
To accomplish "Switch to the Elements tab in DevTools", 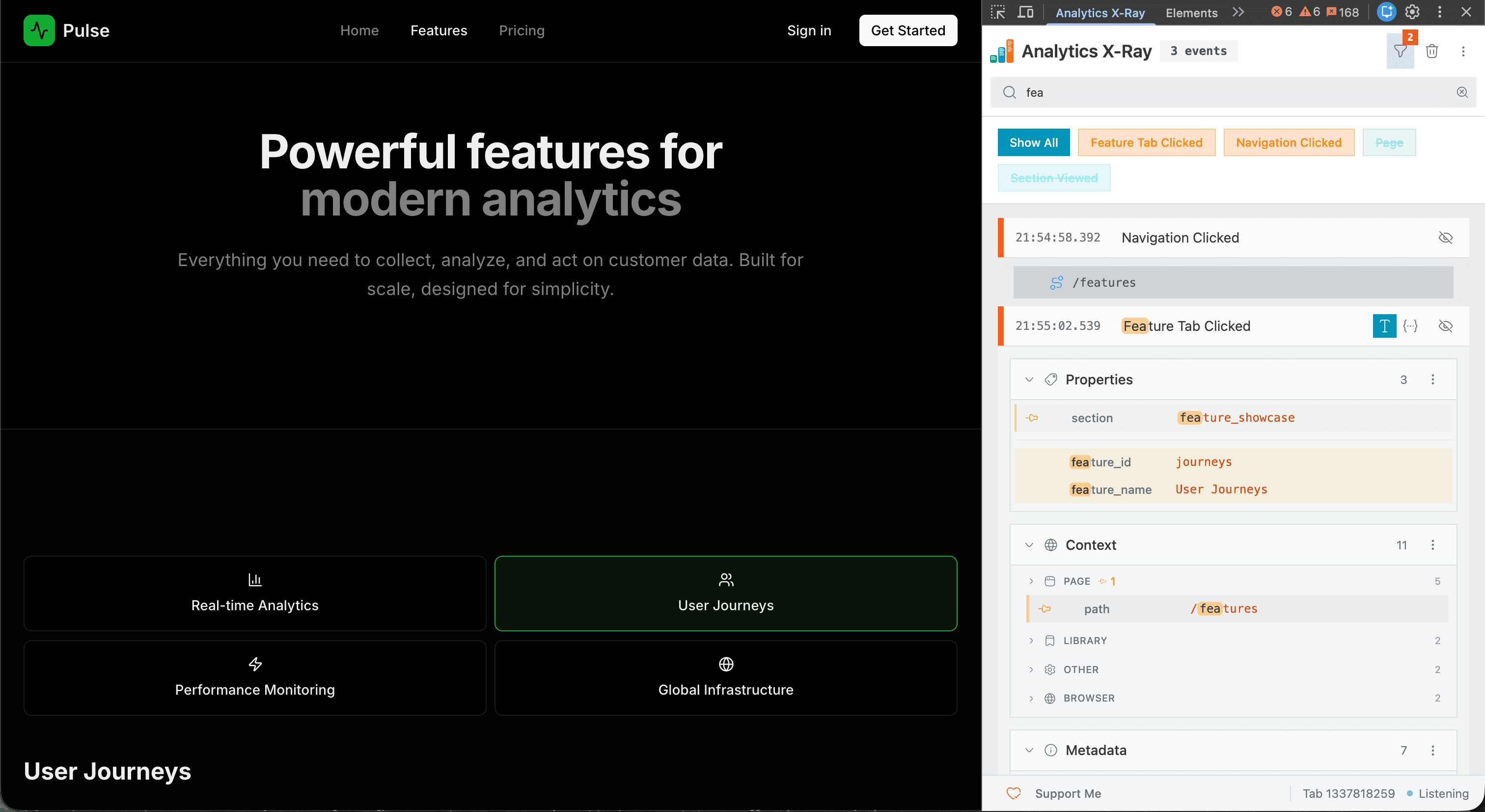I will coord(1190,12).
